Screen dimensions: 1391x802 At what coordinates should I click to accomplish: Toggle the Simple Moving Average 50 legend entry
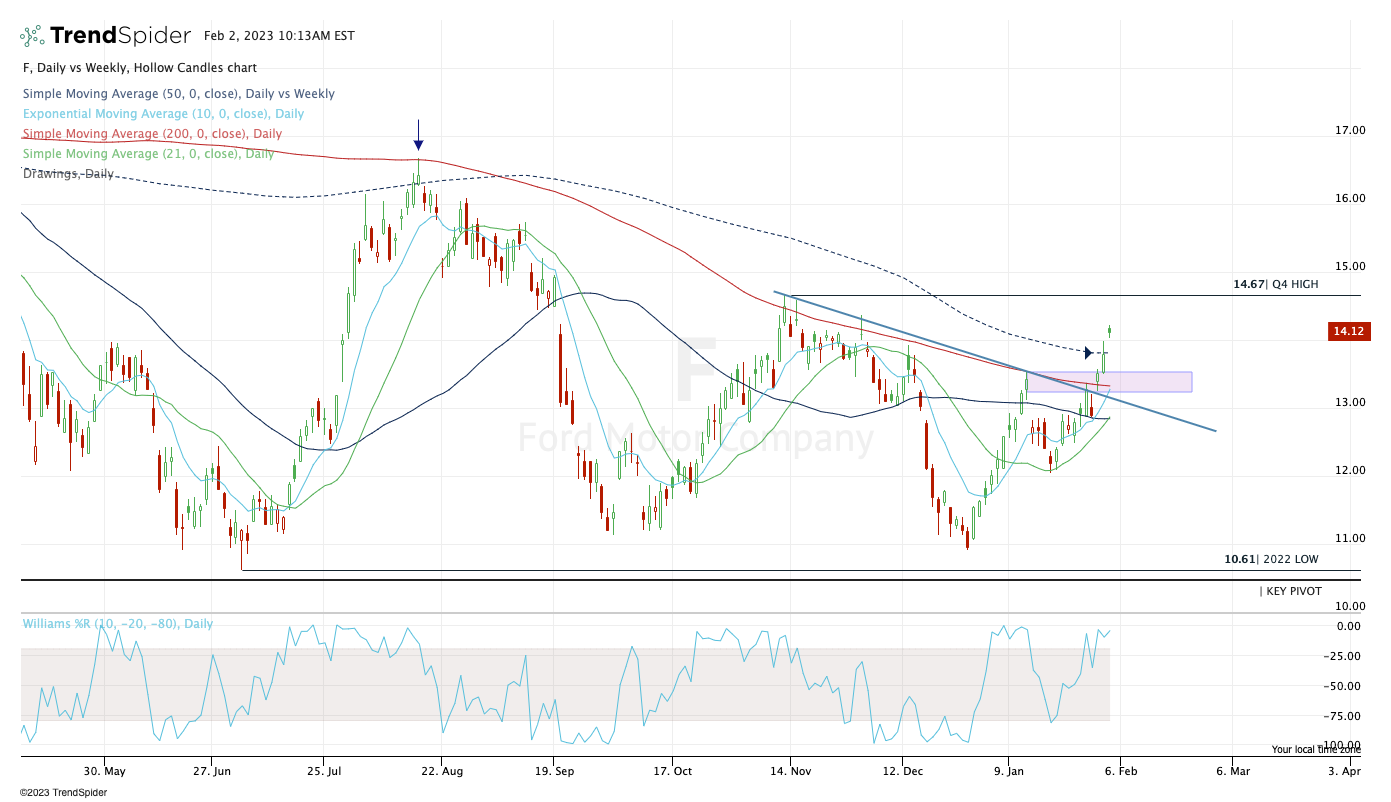pyautogui.click(x=178, y=94)
